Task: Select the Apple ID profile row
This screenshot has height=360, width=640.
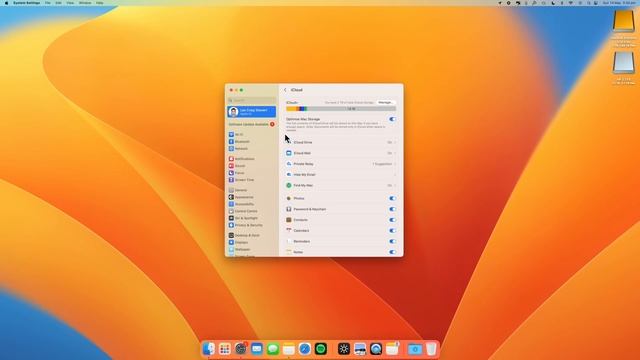Action: tap(251, 111)
